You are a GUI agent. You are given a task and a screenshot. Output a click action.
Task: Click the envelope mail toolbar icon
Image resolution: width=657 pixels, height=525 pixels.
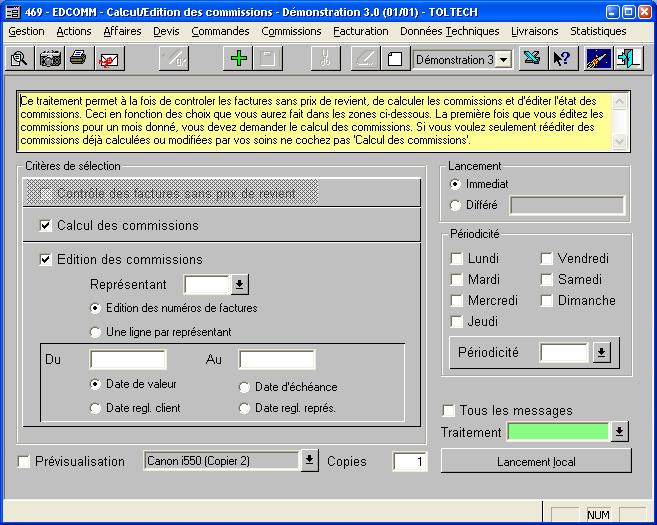107,59
